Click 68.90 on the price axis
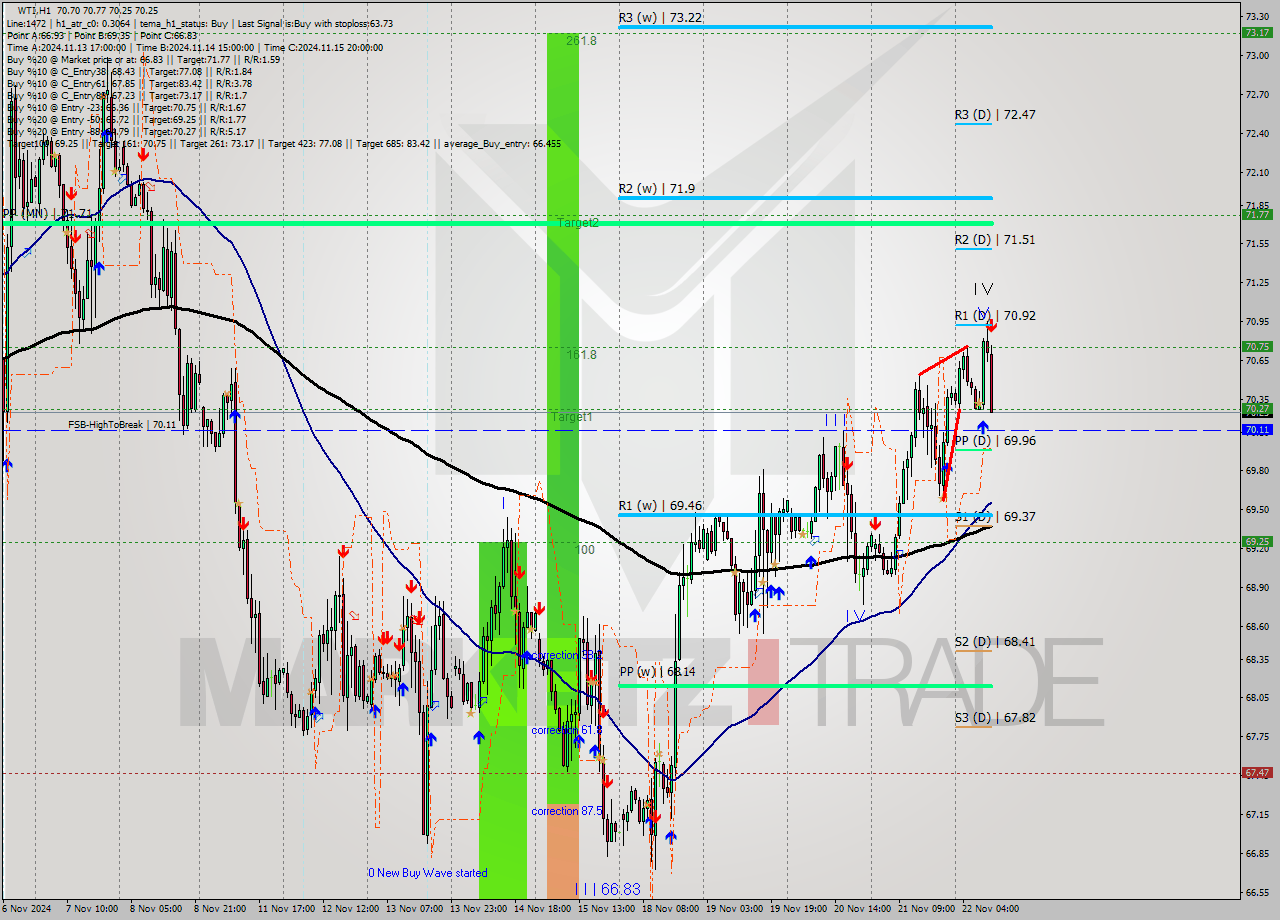Image resolution: width=1280 pixels, height=920 pixels. point(1256,588)
